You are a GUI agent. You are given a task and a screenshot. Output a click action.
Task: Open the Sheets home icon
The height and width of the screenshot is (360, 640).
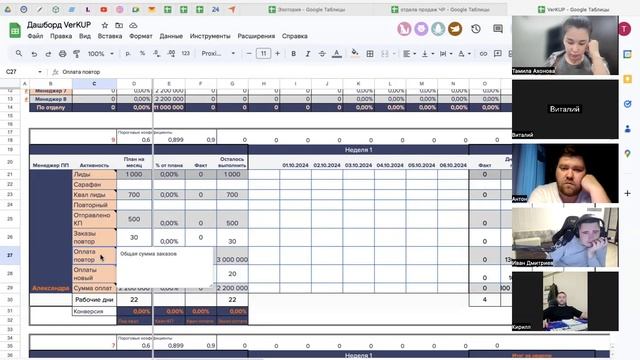(15, 30)
